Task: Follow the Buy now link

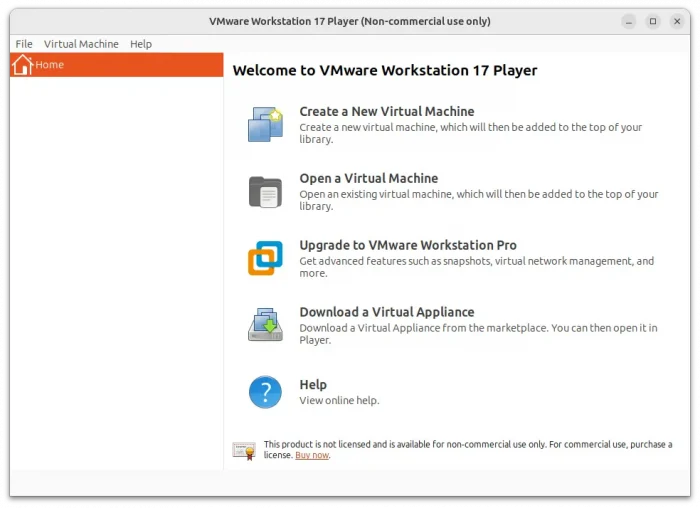Action: 312,455
